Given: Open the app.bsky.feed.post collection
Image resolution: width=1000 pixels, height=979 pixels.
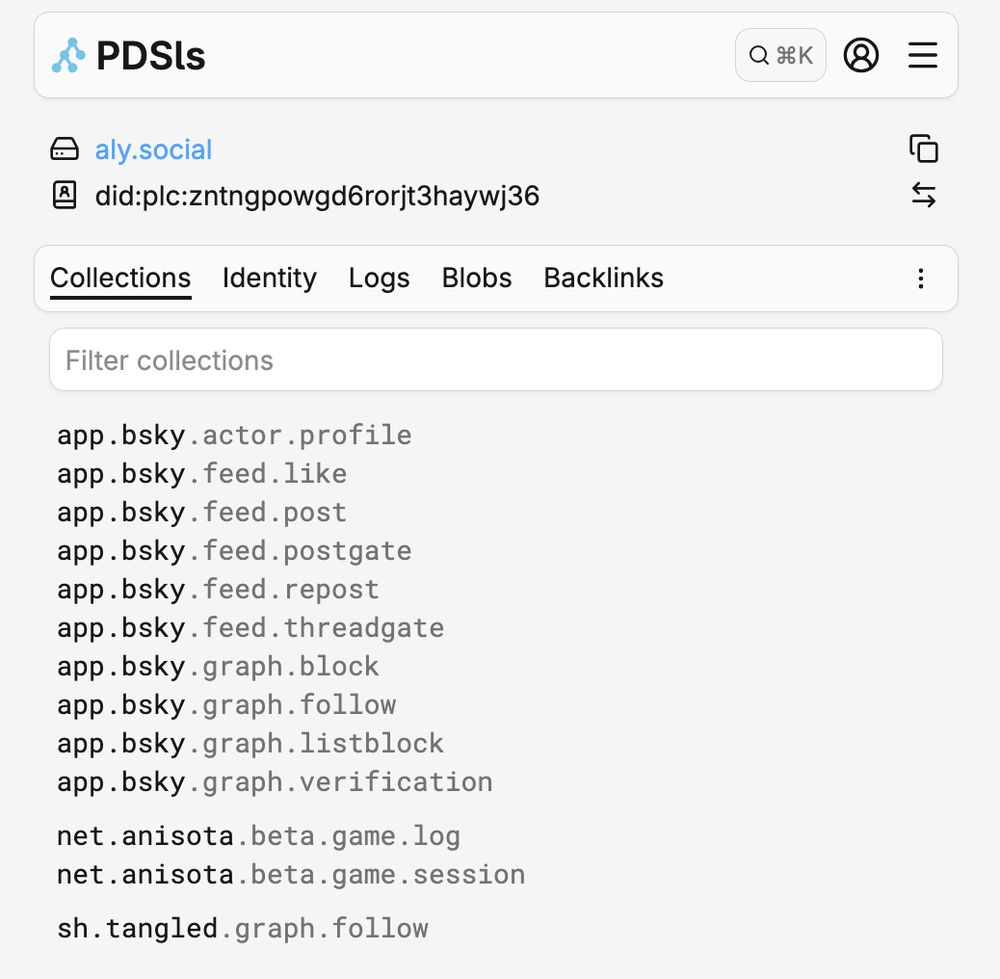Looking at the screenshot, I should pos(202,512).
